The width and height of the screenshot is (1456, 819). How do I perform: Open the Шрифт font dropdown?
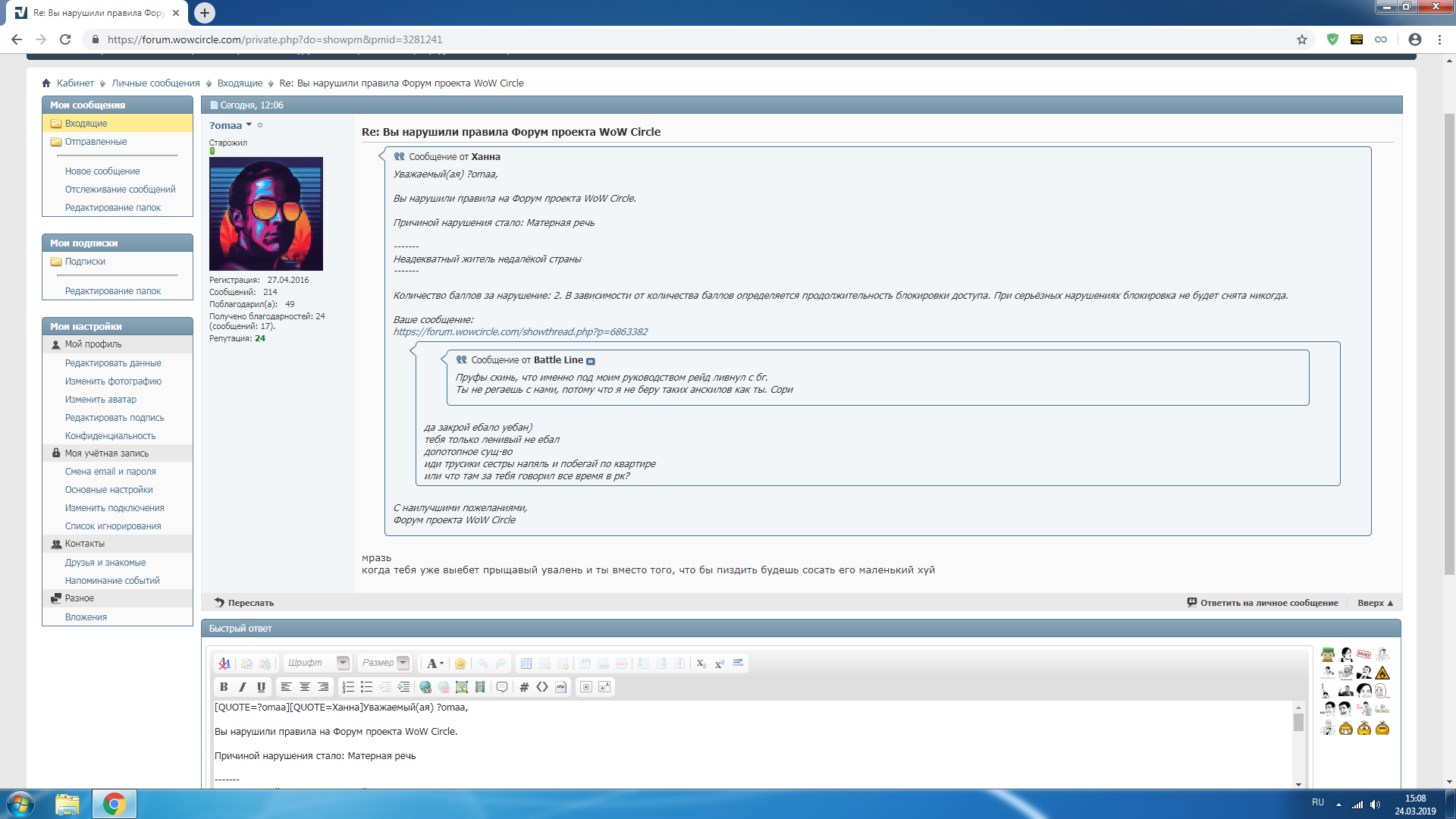(343, 663)
